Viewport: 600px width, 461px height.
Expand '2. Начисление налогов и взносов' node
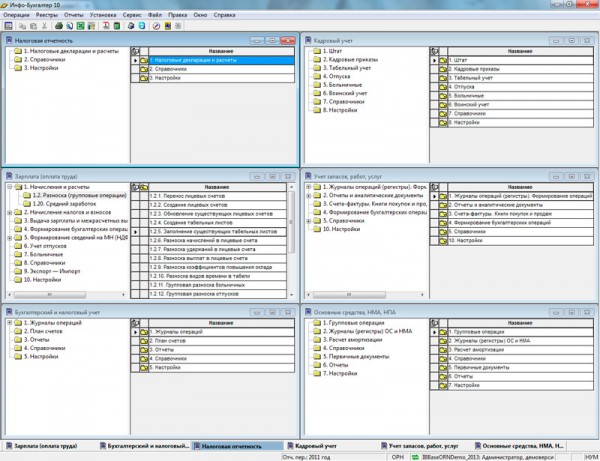[x=9, y=212]
